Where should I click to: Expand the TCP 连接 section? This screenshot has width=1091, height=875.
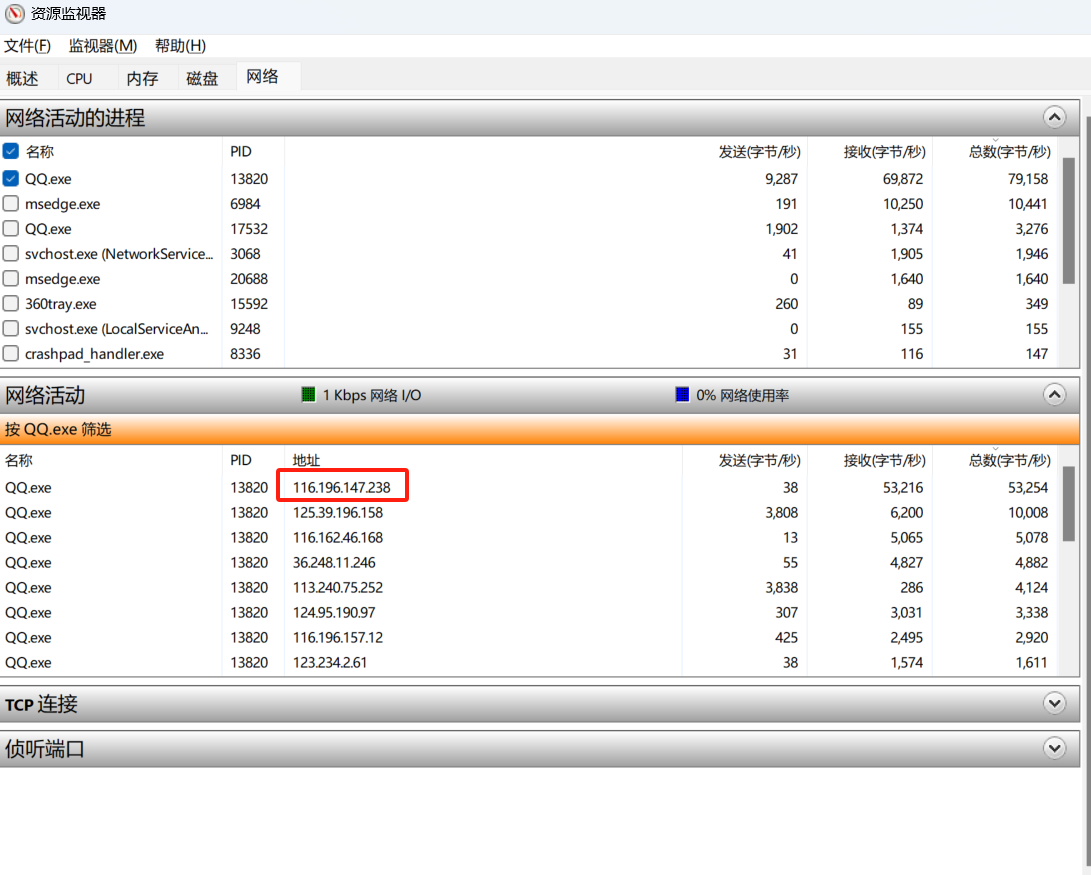1054,703
